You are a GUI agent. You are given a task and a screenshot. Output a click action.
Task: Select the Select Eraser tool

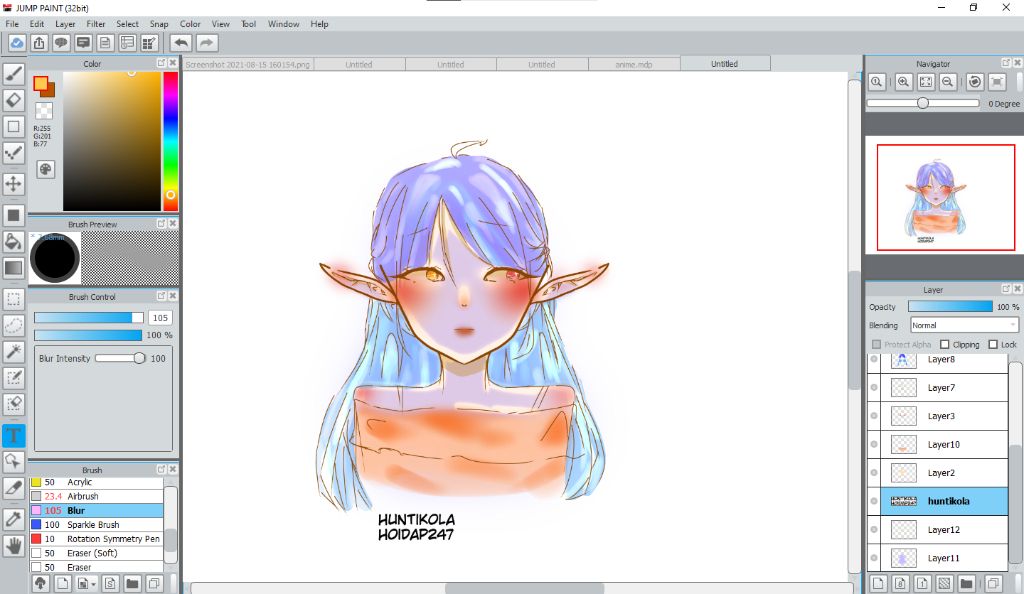[14, 404]
